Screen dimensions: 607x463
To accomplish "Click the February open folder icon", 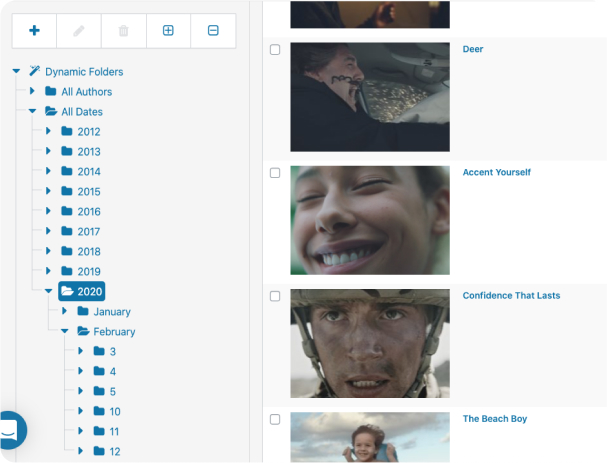I will click(83, 331).
